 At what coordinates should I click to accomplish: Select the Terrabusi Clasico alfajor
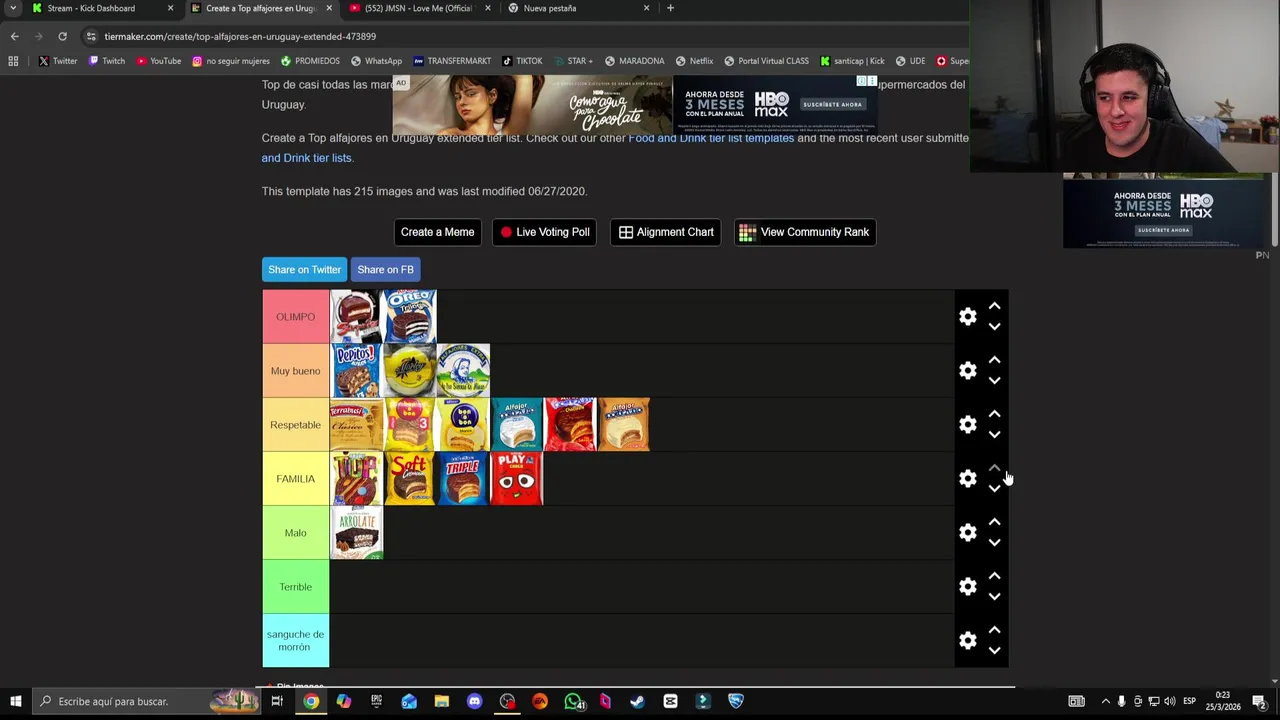click(x=356, y=425)
